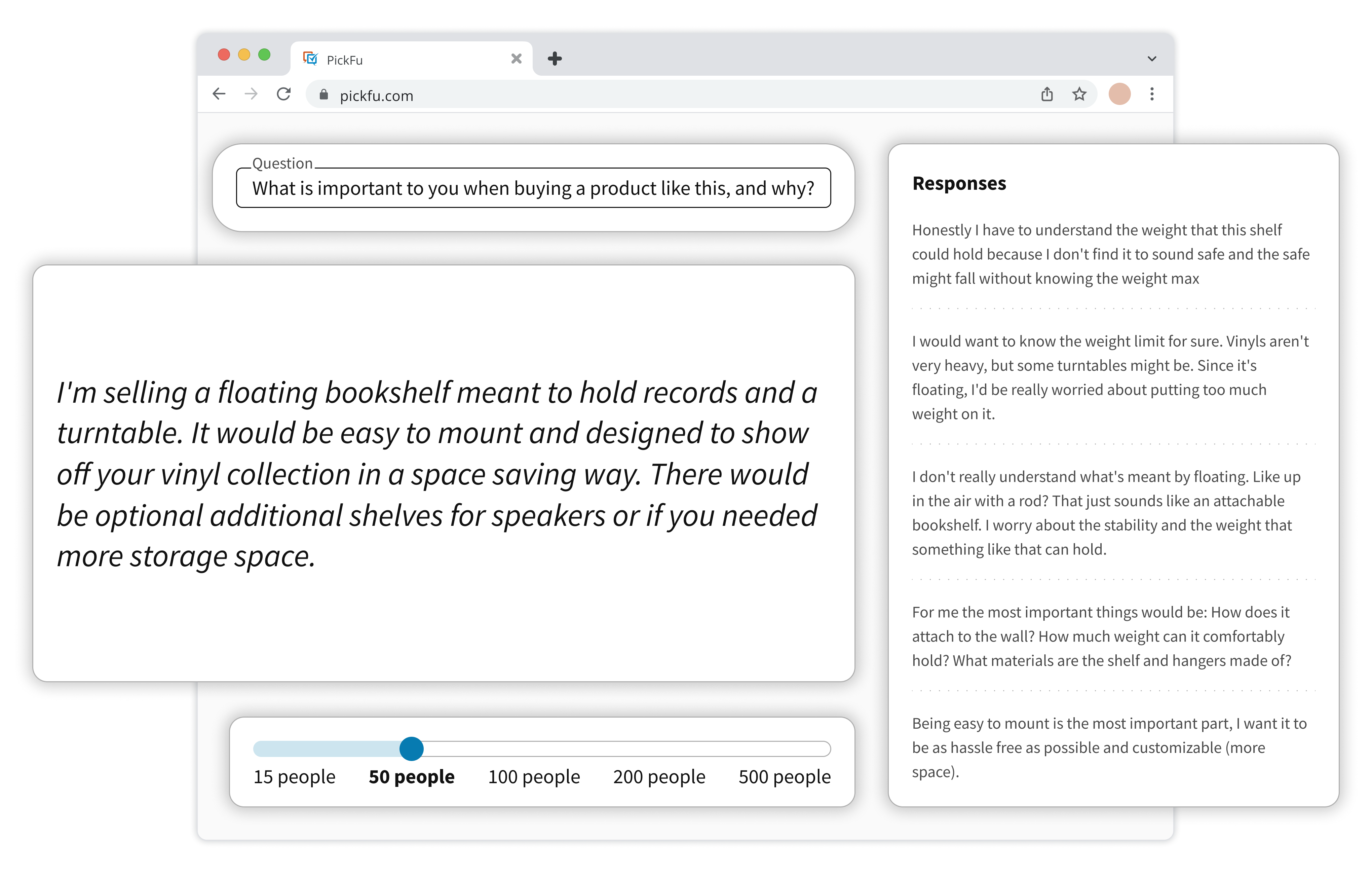This screenshot has height=872, width=1372.
Task: Click the browser forward arrow
Action: click(251, 94)
